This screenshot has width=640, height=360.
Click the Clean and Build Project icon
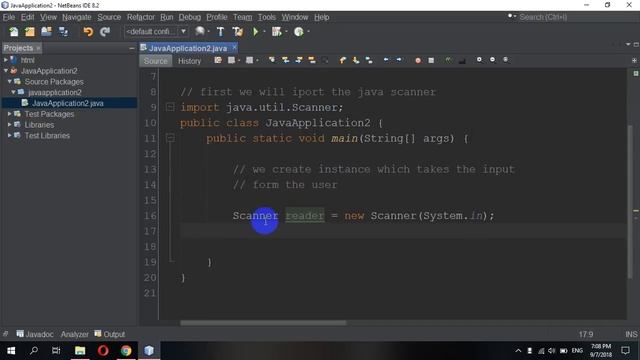click(238, 31)
